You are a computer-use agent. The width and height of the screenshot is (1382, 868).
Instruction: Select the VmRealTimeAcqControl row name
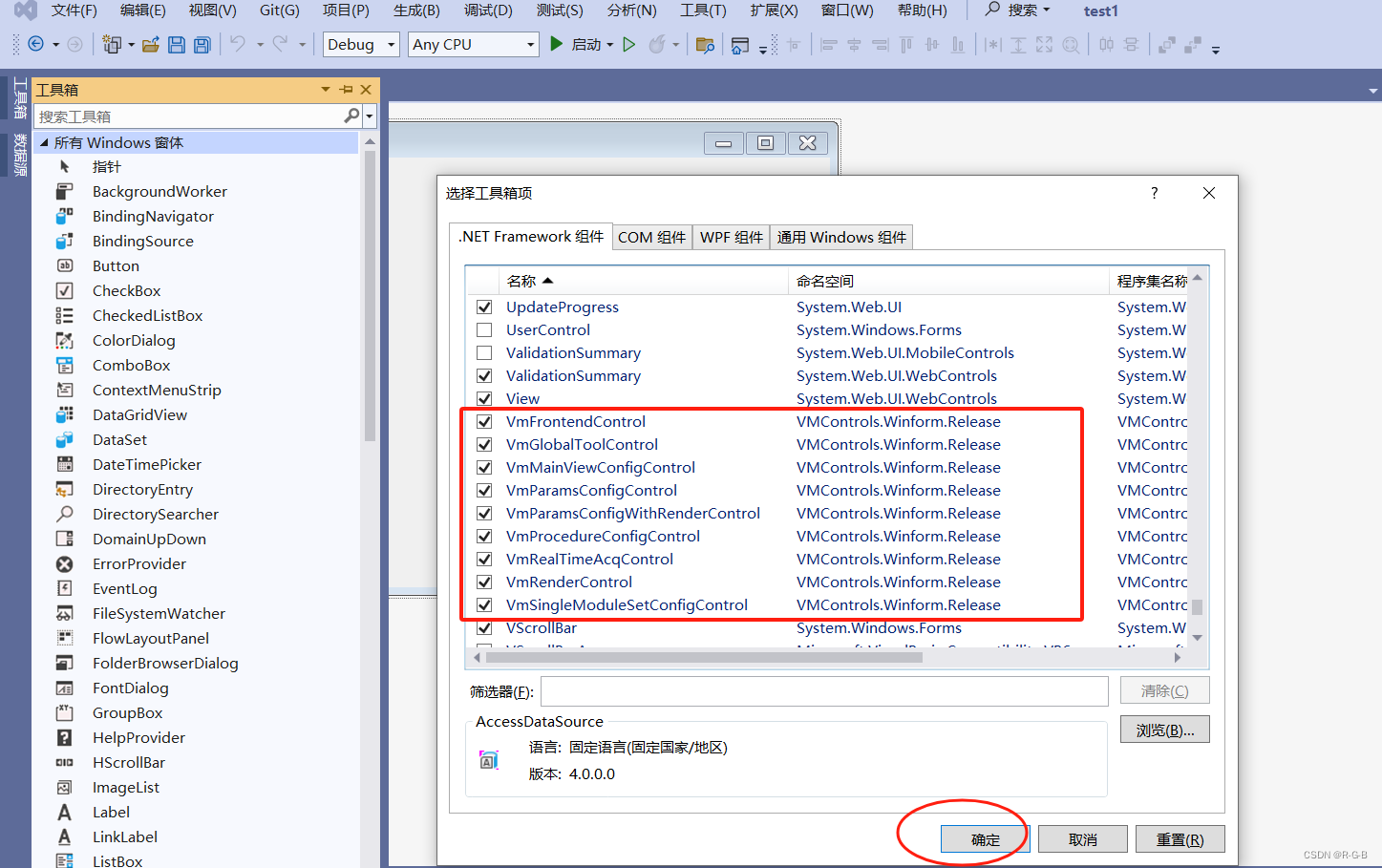click(x=589, y=559)
